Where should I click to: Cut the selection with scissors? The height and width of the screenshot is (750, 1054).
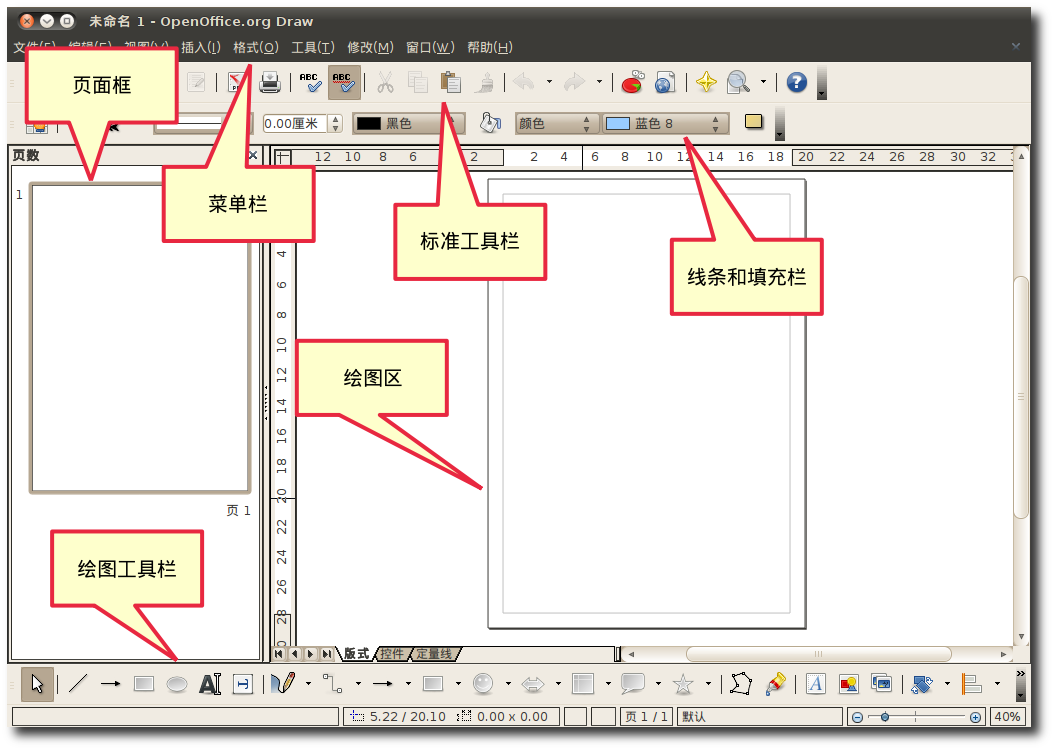pos(385,82)
